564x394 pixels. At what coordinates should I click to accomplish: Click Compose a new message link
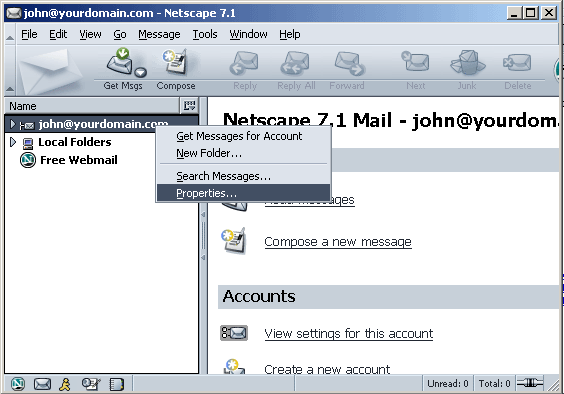(x=338, y=242)
